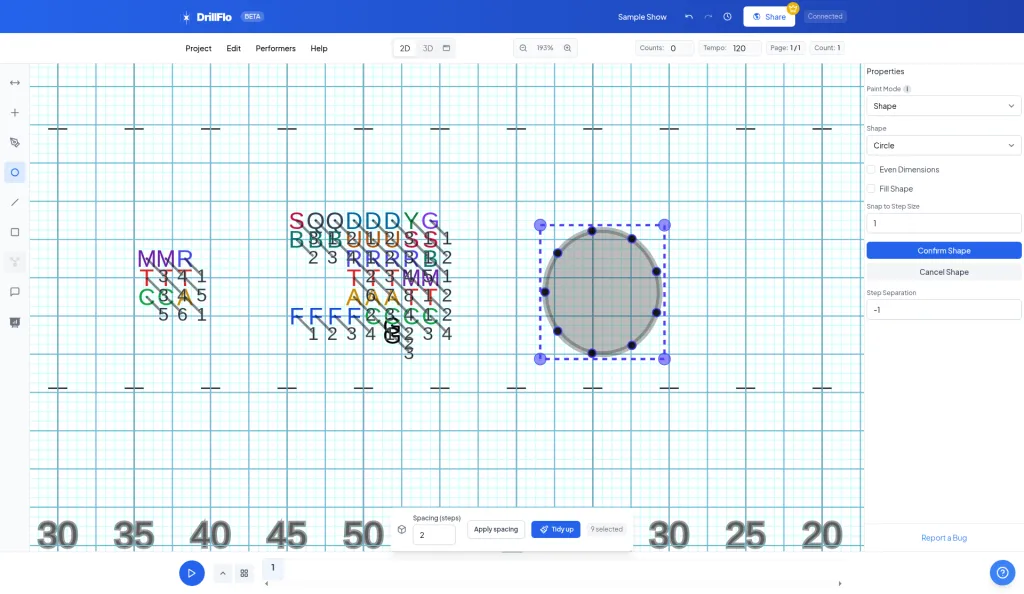Click the Page: 1/1 indicator
This screenshot has width=1024, height=594.
tap(785, 48)
